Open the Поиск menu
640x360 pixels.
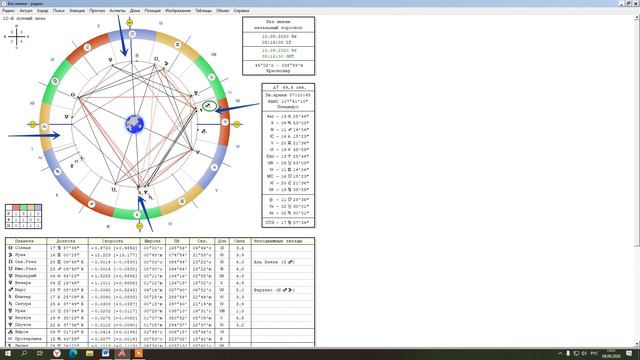(59, 11)
